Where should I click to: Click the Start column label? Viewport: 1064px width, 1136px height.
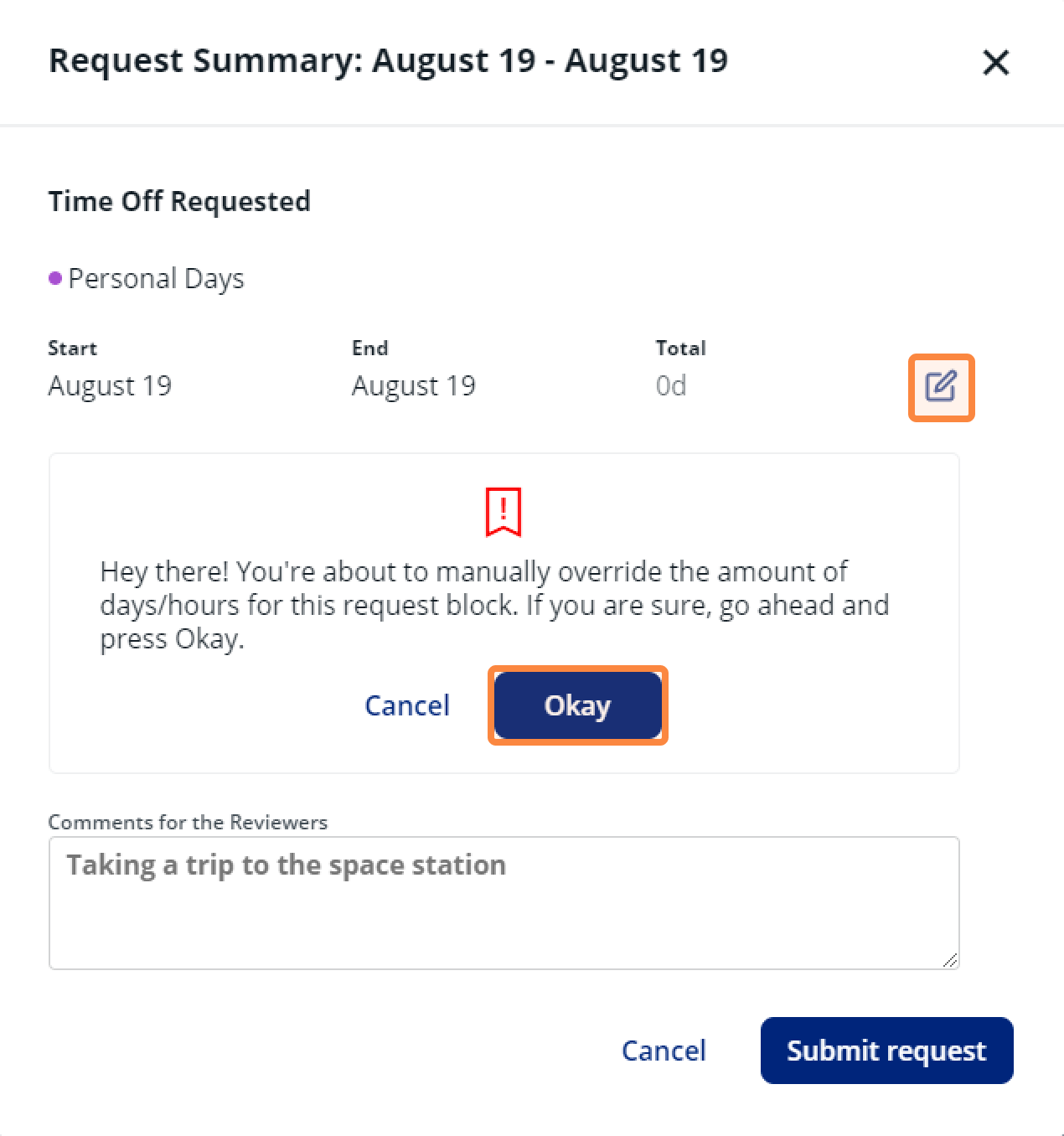(x=73, y=348)
